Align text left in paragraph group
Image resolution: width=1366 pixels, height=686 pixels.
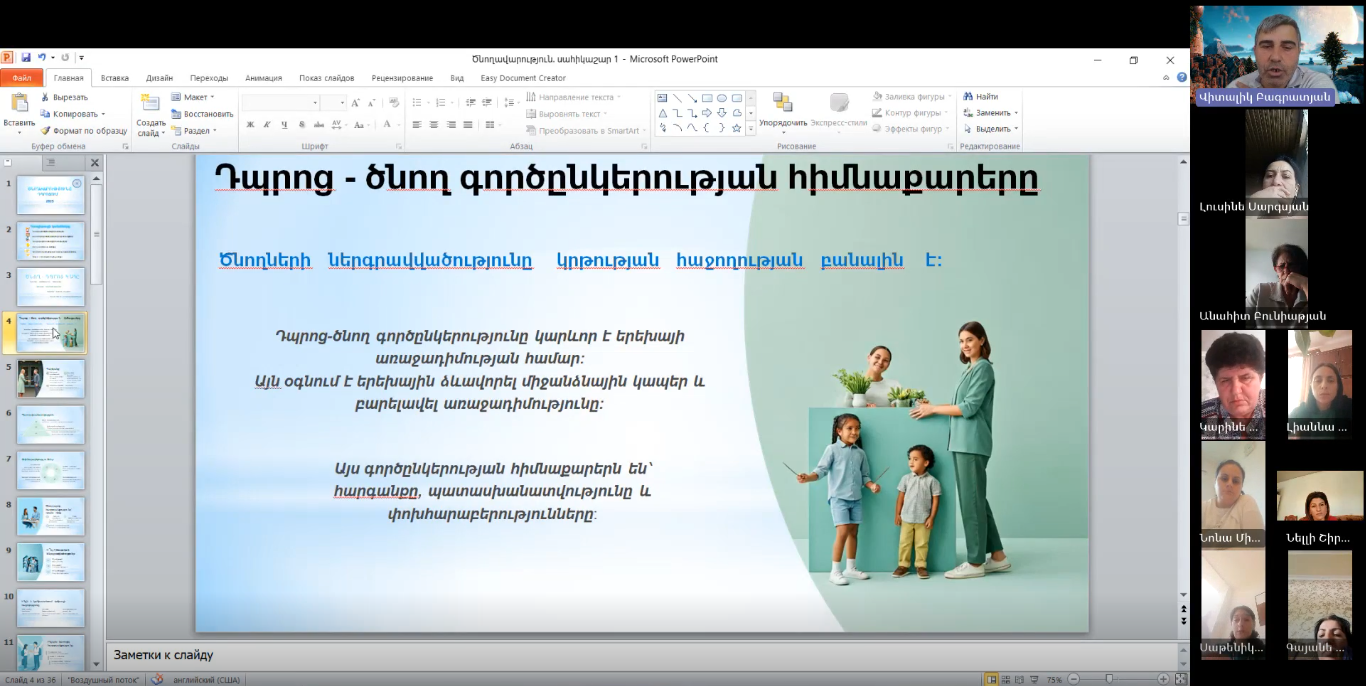[x=417, y=125]
